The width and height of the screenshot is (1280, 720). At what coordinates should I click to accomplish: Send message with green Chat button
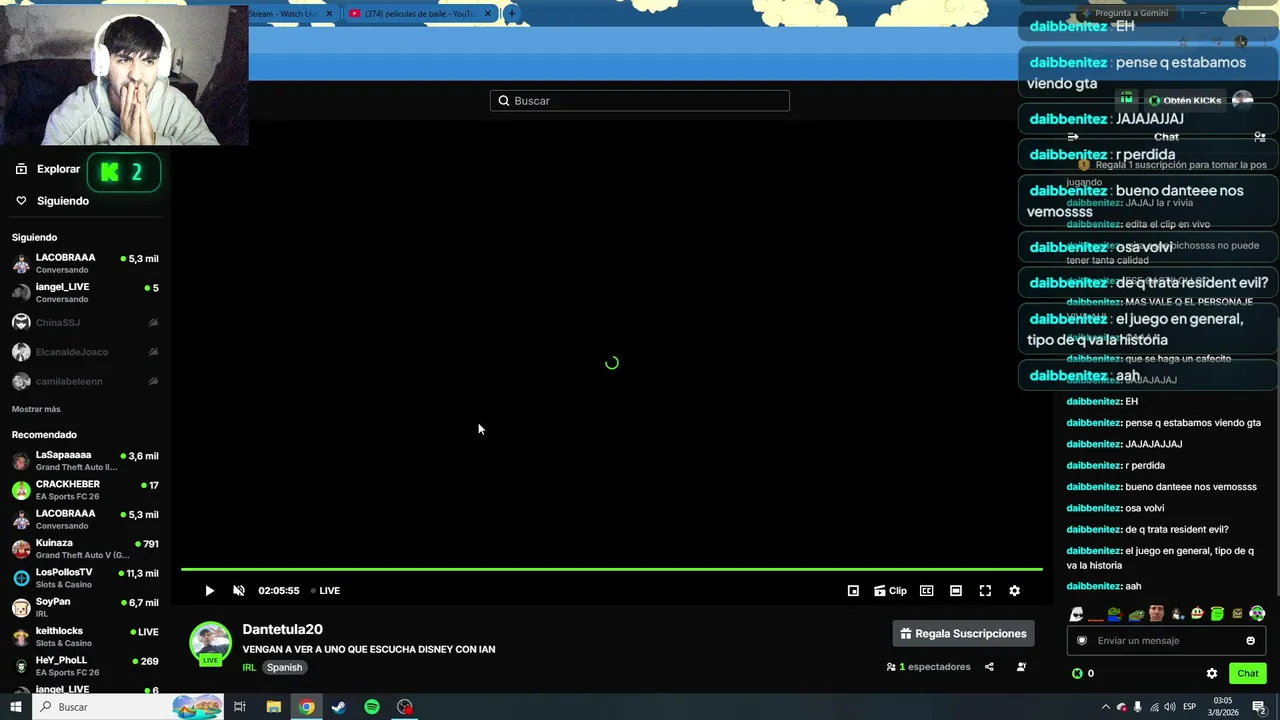pyautogui.click(x=1247, y=674)
